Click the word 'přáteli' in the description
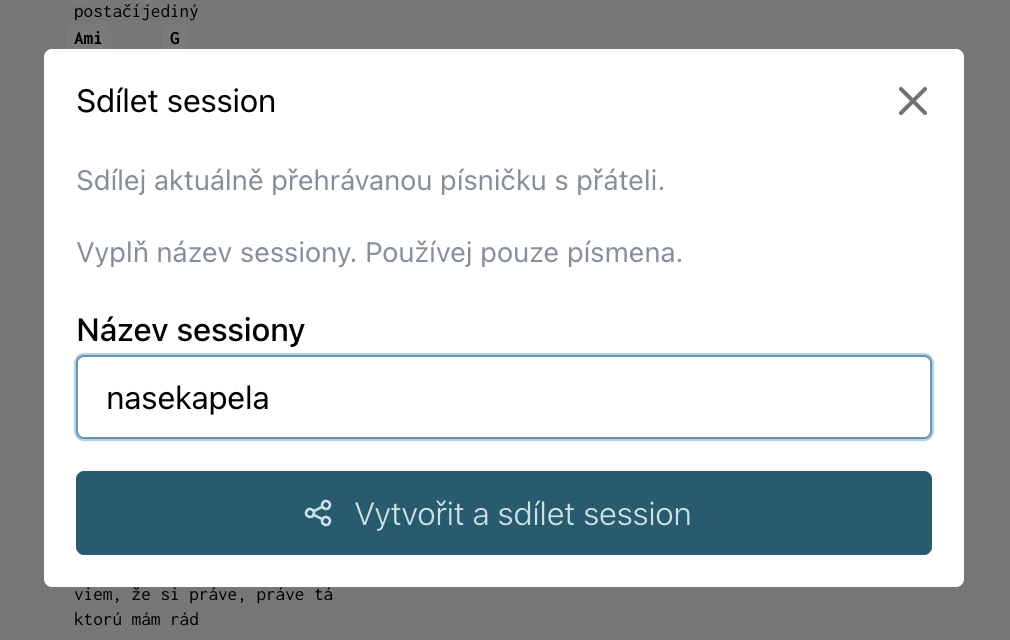This screenshot has height=640, width=1010. [616, 181]
